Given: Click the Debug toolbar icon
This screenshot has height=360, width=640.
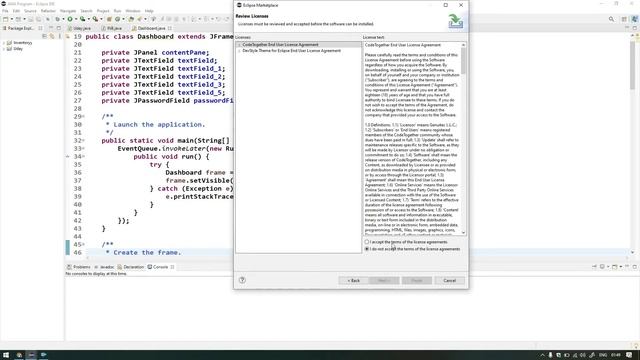Looking at the screenshot, I should pyautogui.click(x=58, y=19).
